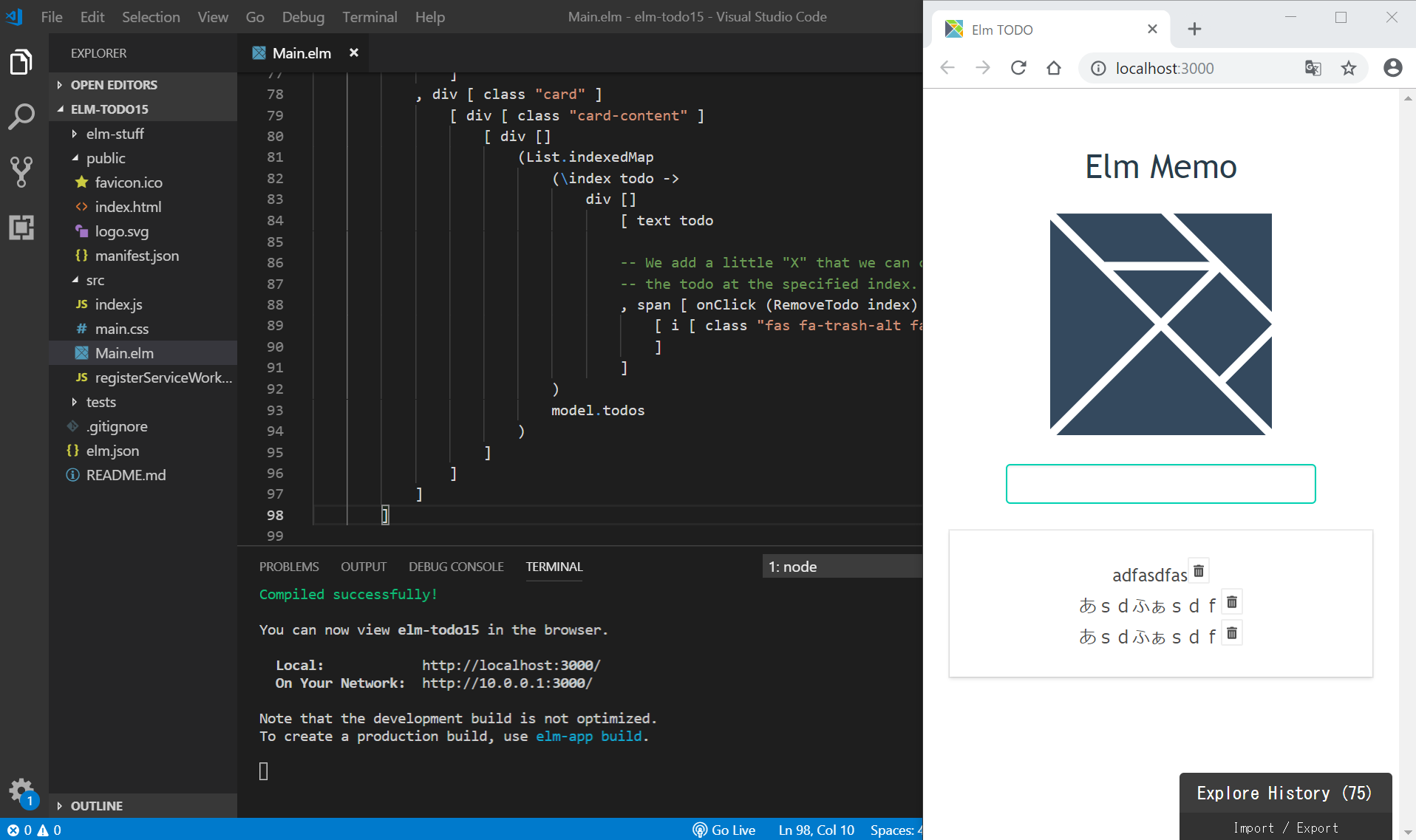Open the Edit menu
Viewport: 1416px width, 840px height.
(92, 16)
